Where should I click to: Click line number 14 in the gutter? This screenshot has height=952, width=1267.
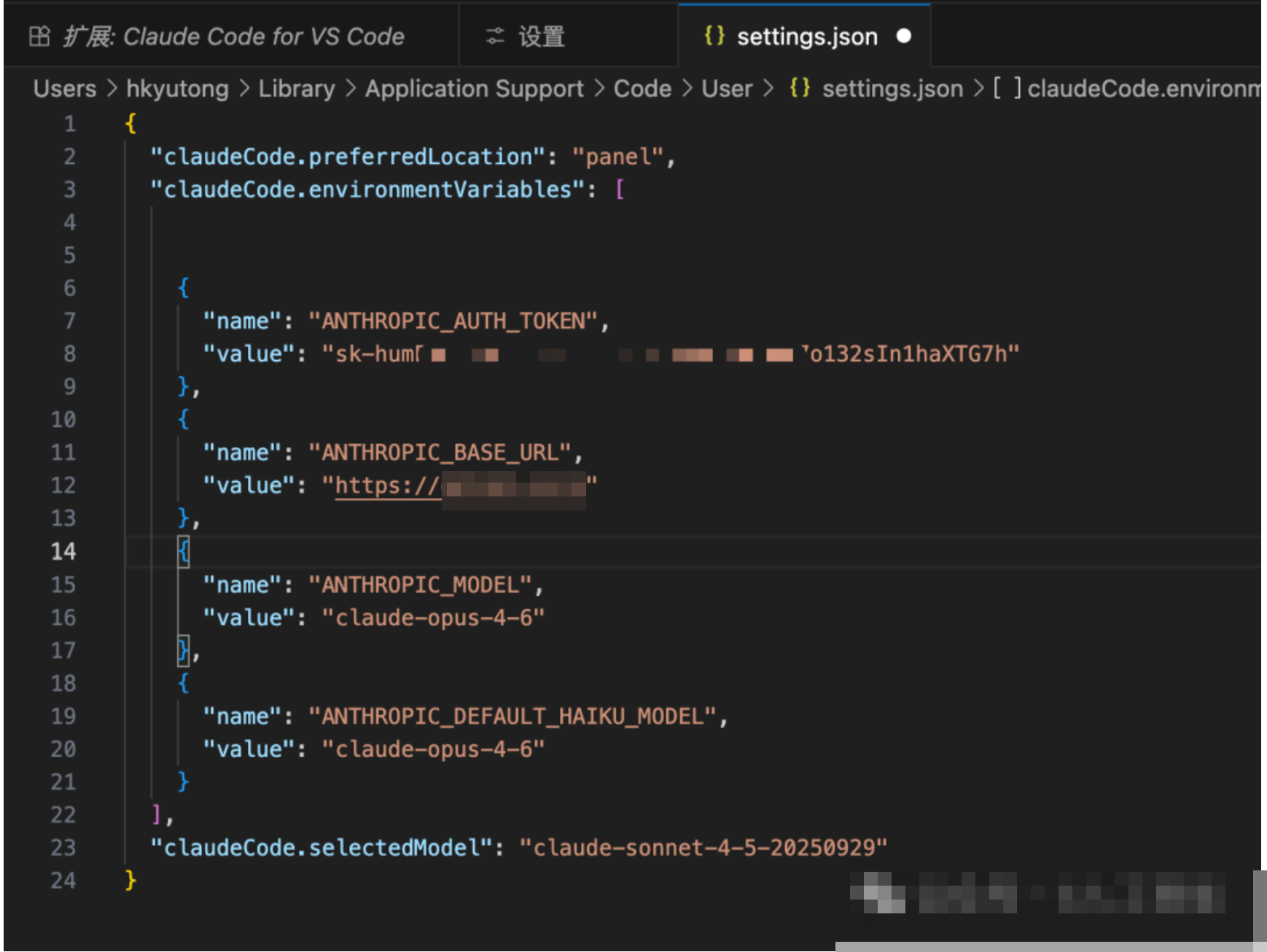point(63,551)
